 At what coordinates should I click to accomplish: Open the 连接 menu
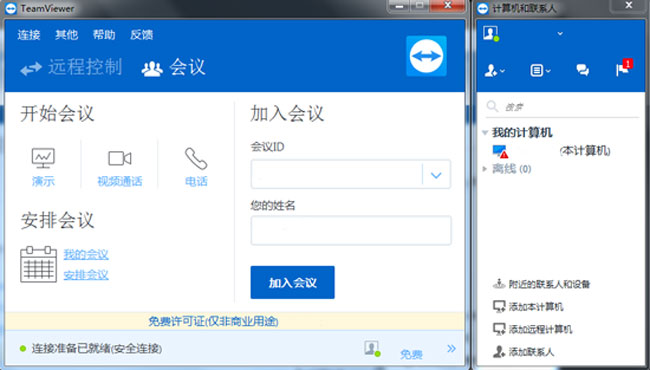coord(29,35)
